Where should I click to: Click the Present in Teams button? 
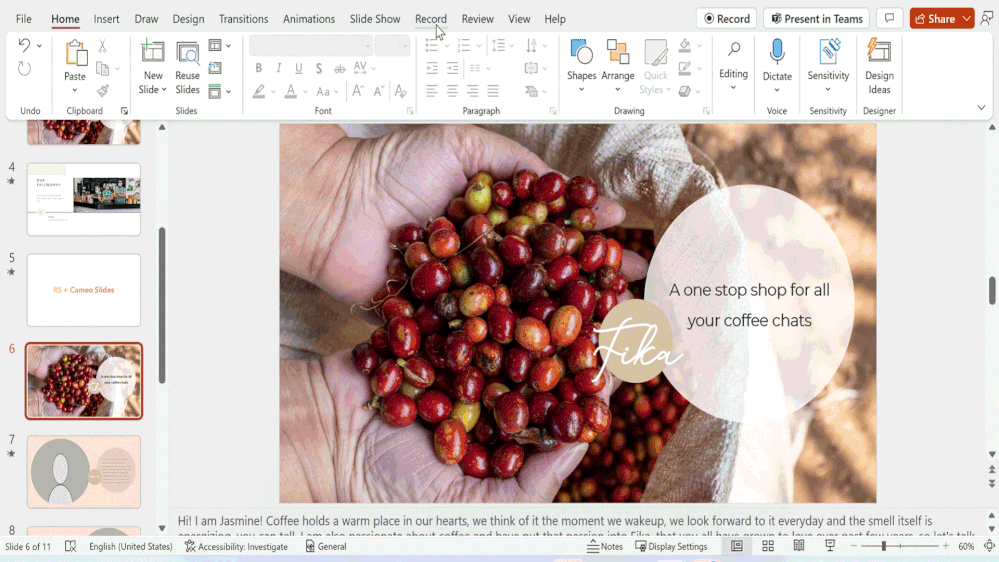coord(816,19)
